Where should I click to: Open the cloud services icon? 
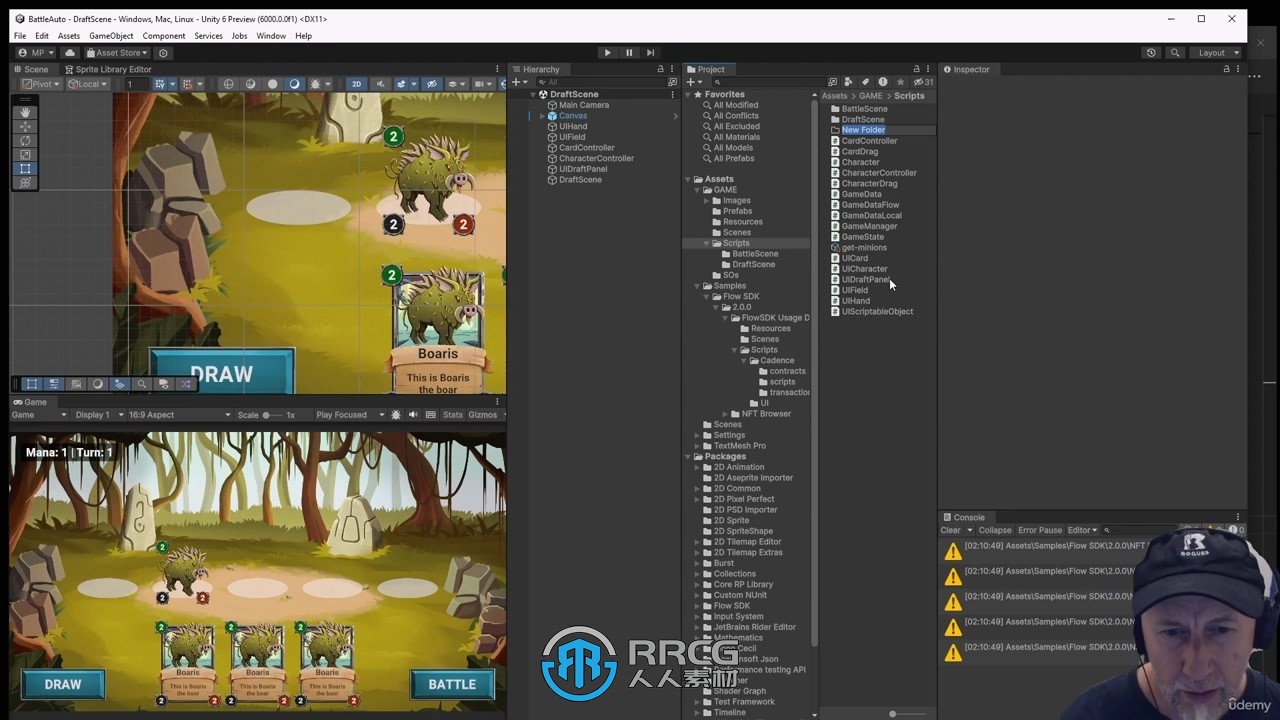(x=70, y=52)
